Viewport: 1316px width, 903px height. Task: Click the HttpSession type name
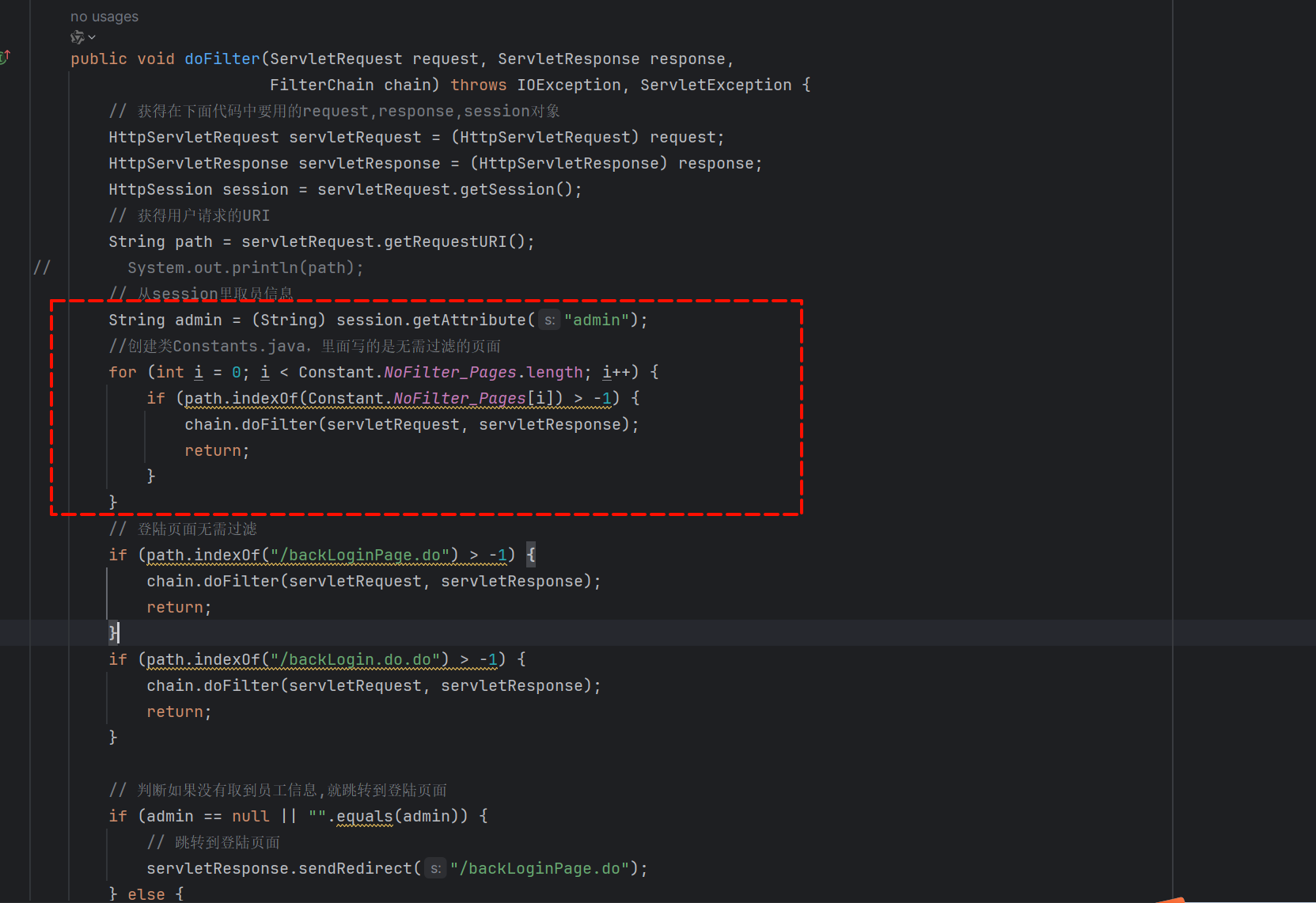(161, 190)
